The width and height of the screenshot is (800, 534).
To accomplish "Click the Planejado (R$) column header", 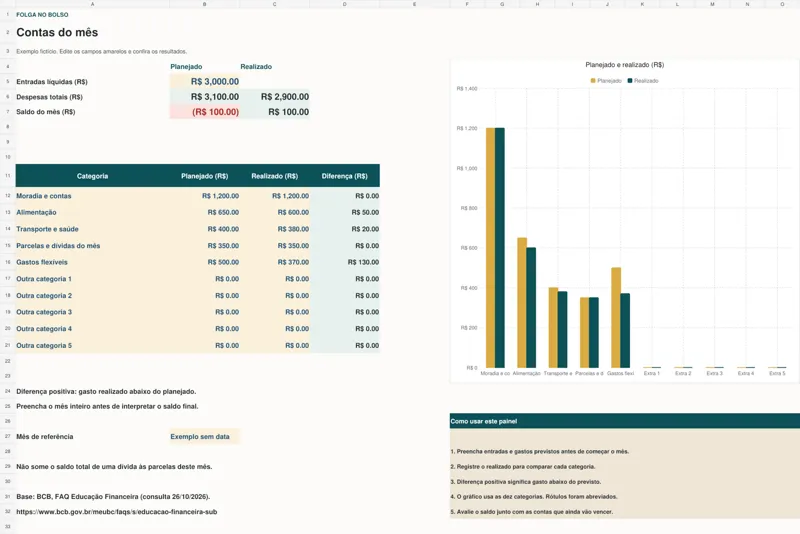I will coord(205,176).
